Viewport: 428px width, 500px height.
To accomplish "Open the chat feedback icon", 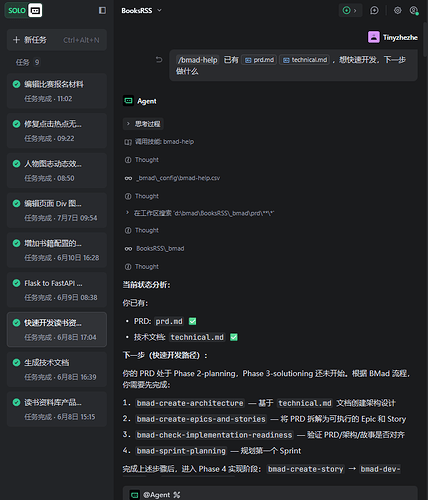I will click(374, 11).
